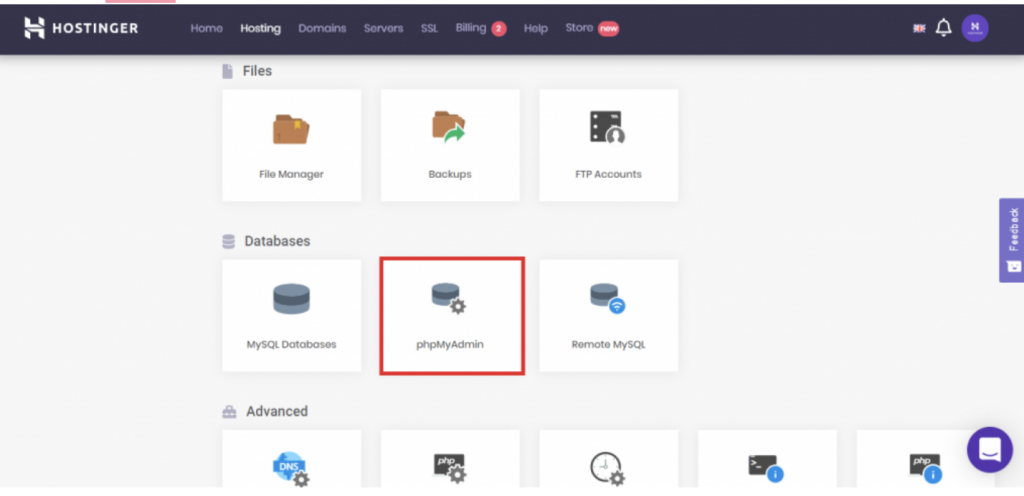Open Remote MySQL
This screenshot has width=1024, height=496.
point(609,315)
